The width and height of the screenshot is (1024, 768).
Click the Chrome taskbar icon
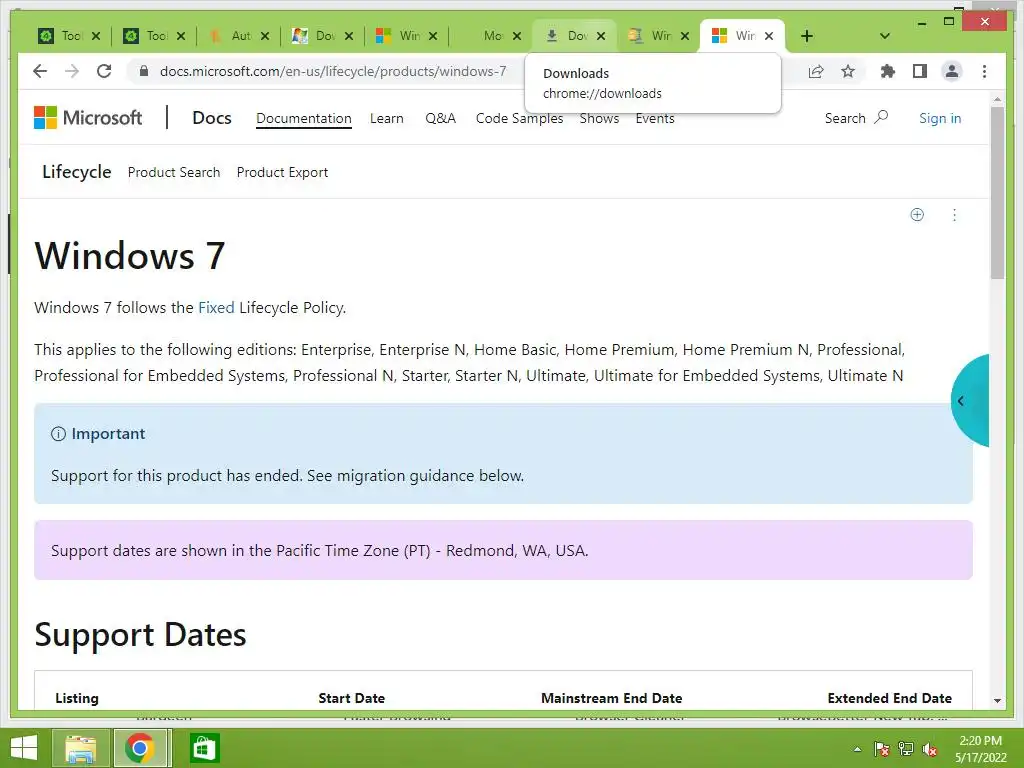(140, 748)
